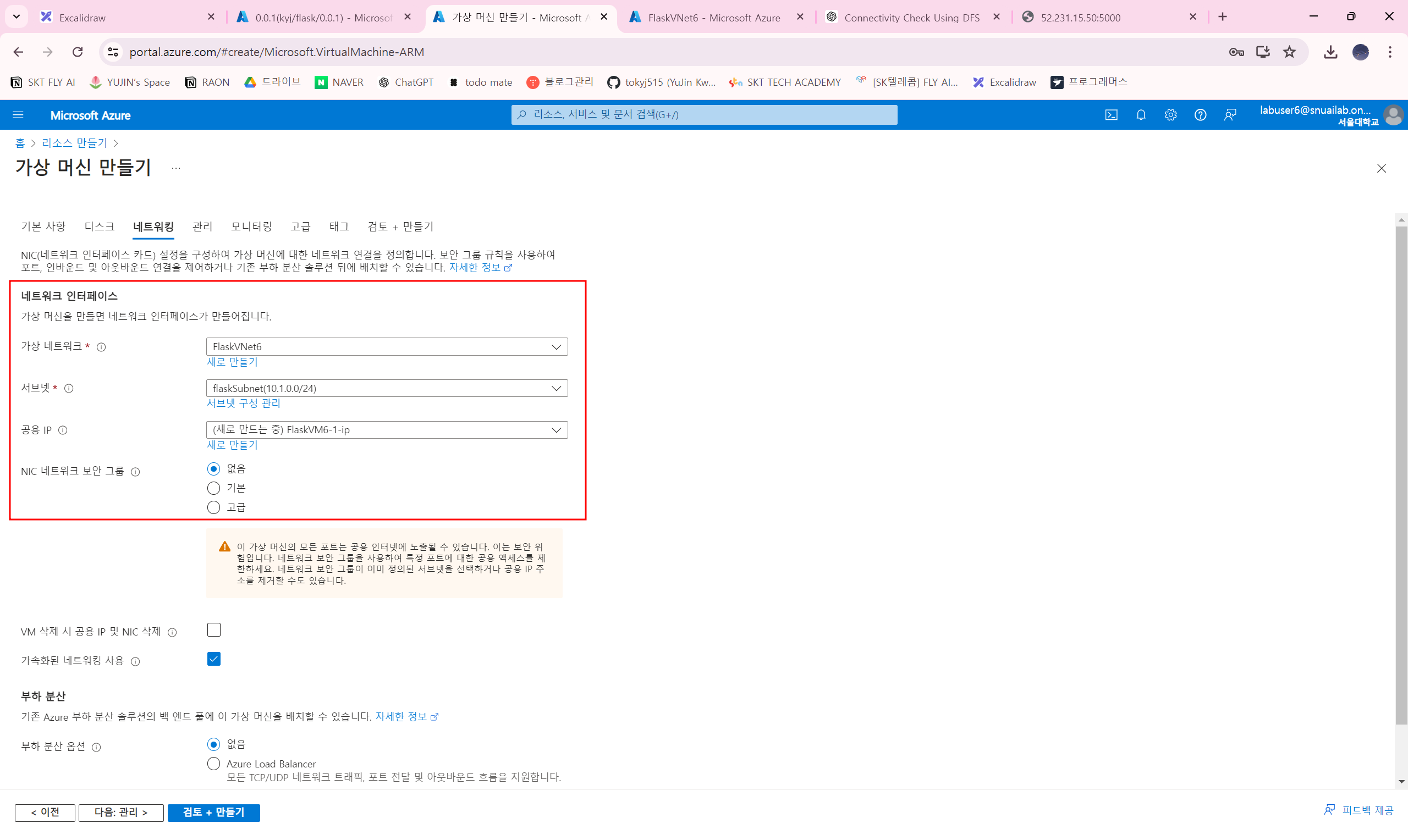Viewport: 1408px width, 840px height.
Task: Click 새로 만들기 under 공용 IP
Action: (232, 445)
